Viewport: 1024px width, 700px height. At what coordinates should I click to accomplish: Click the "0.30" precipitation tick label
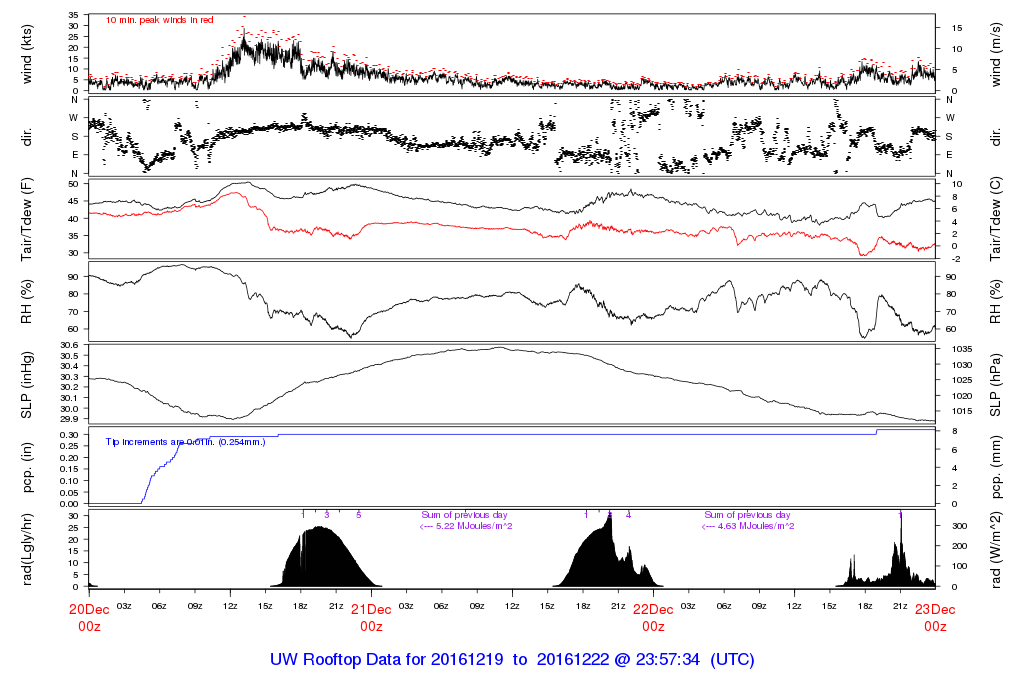pyautogui.click(x=69, y=435)
